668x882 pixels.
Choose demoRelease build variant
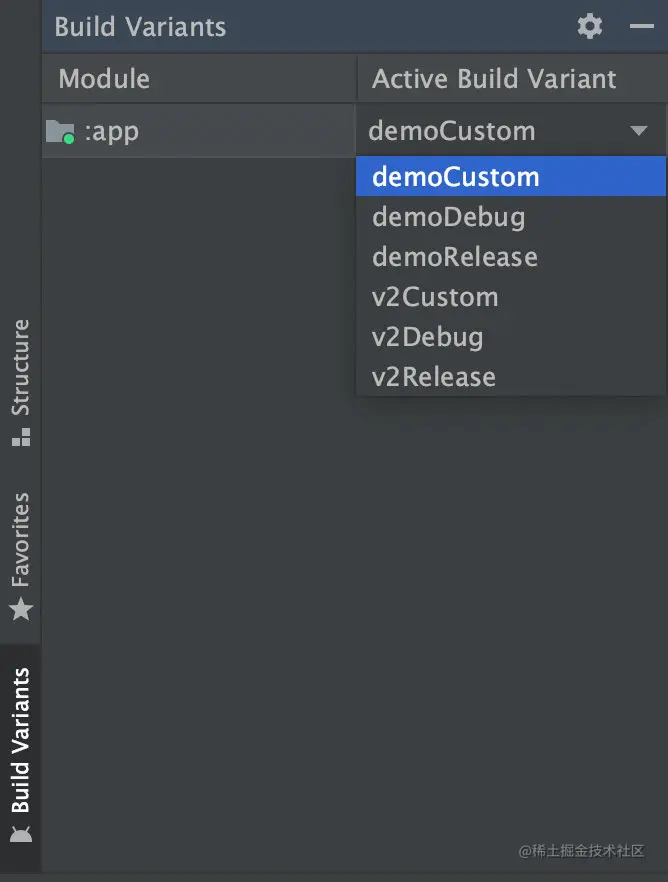click(455, 257)
